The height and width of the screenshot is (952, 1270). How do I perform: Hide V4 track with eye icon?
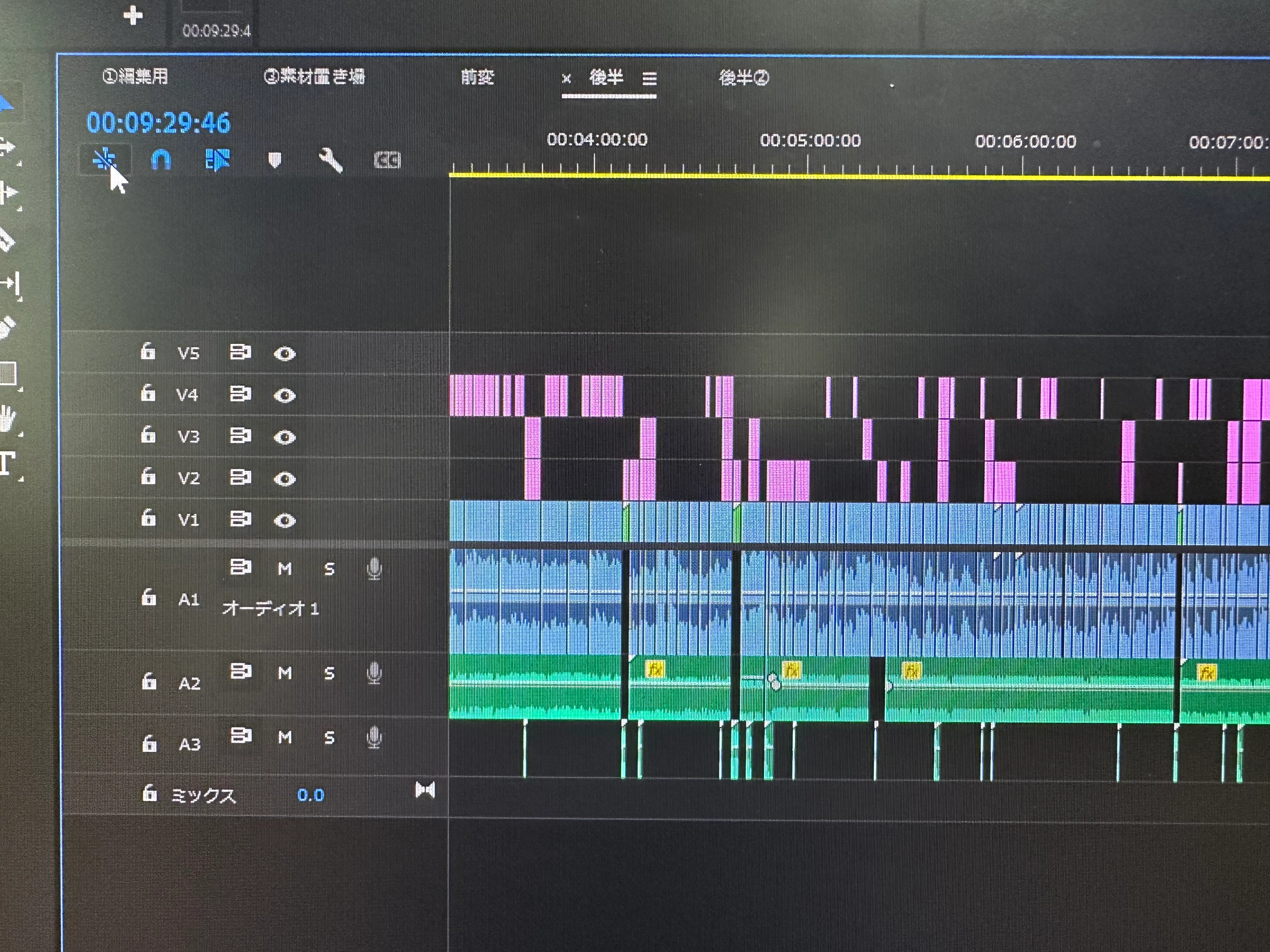pyautogui.click(x=284, y=395)
